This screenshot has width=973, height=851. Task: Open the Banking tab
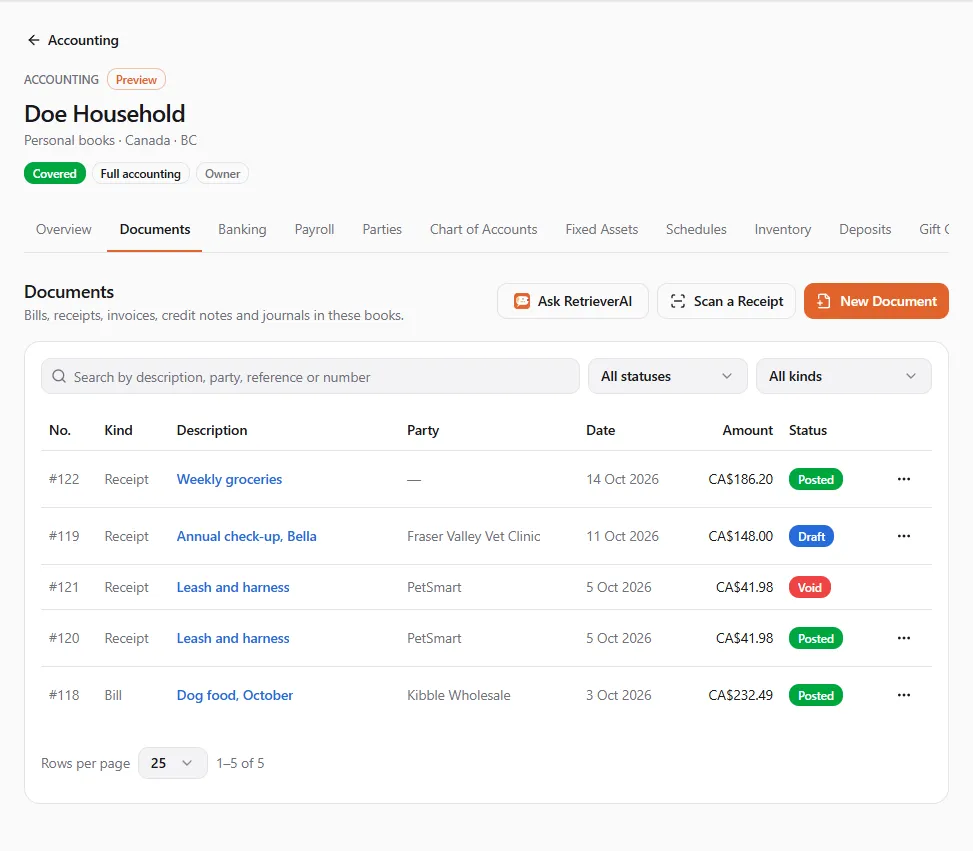pos(242,230)
